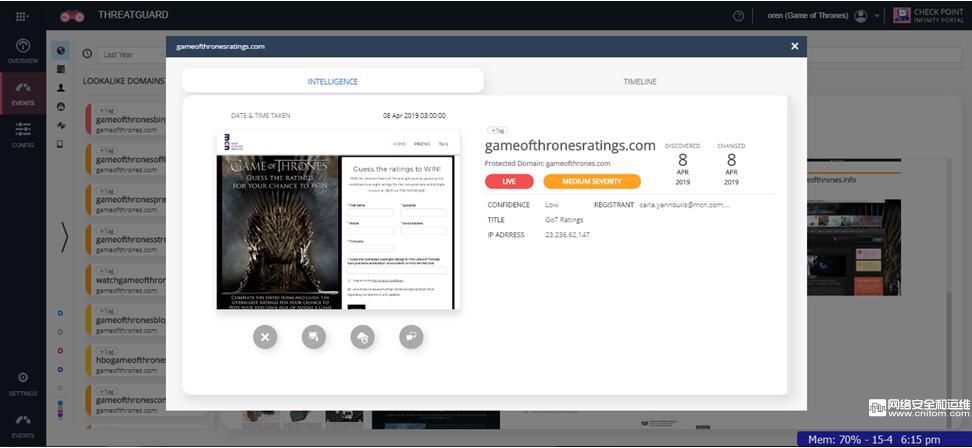Click the gameofthronesratings.com domain heading

click(570, 146)
